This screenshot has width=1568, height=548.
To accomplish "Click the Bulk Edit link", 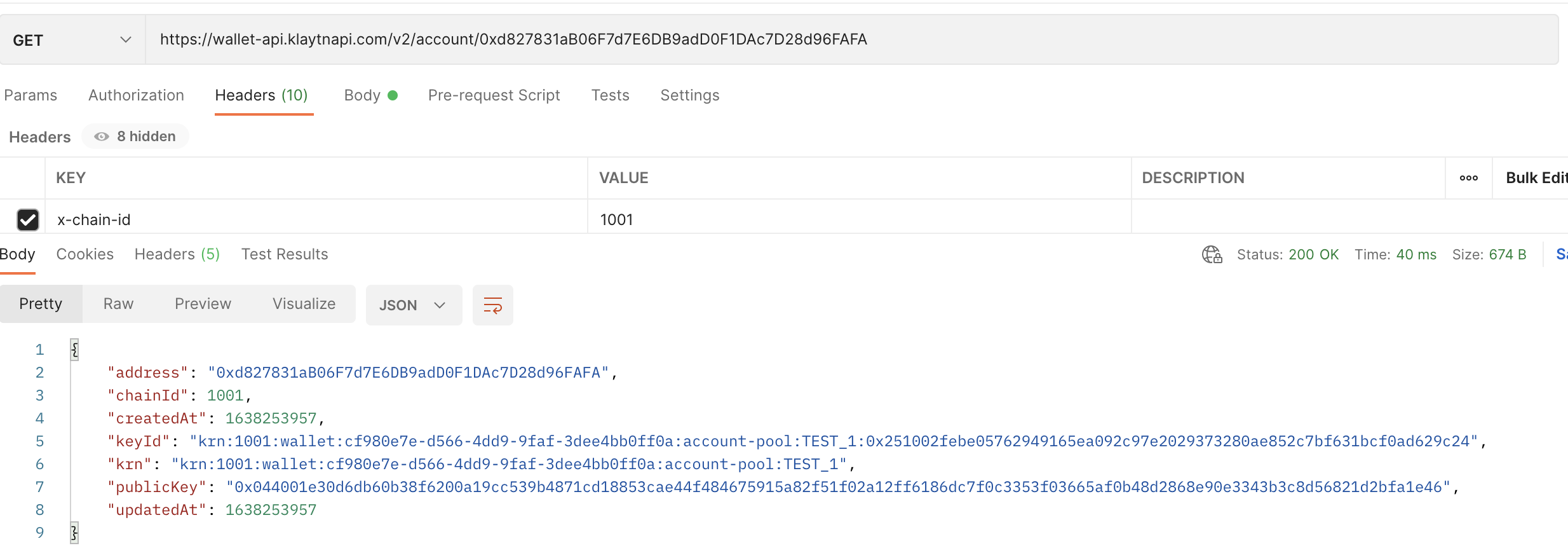I will click(x=1536, y=178).
